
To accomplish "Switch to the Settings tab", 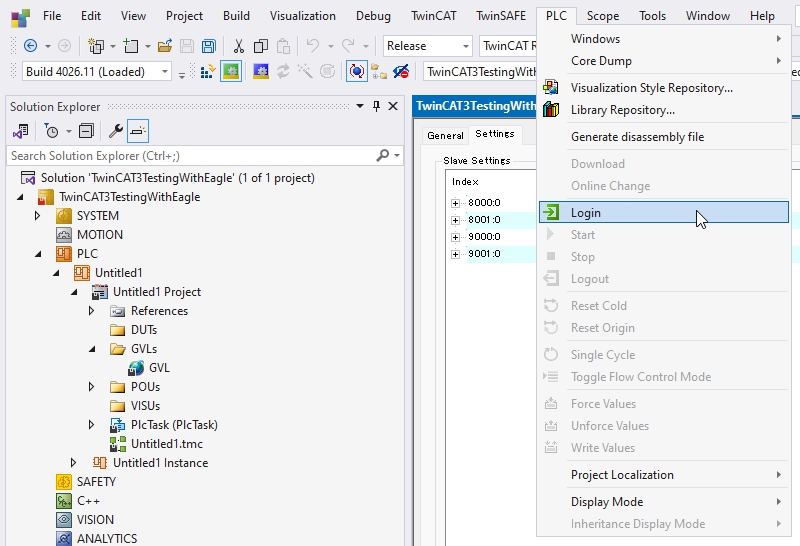I will pyautogui.click(x=495, y=134).
